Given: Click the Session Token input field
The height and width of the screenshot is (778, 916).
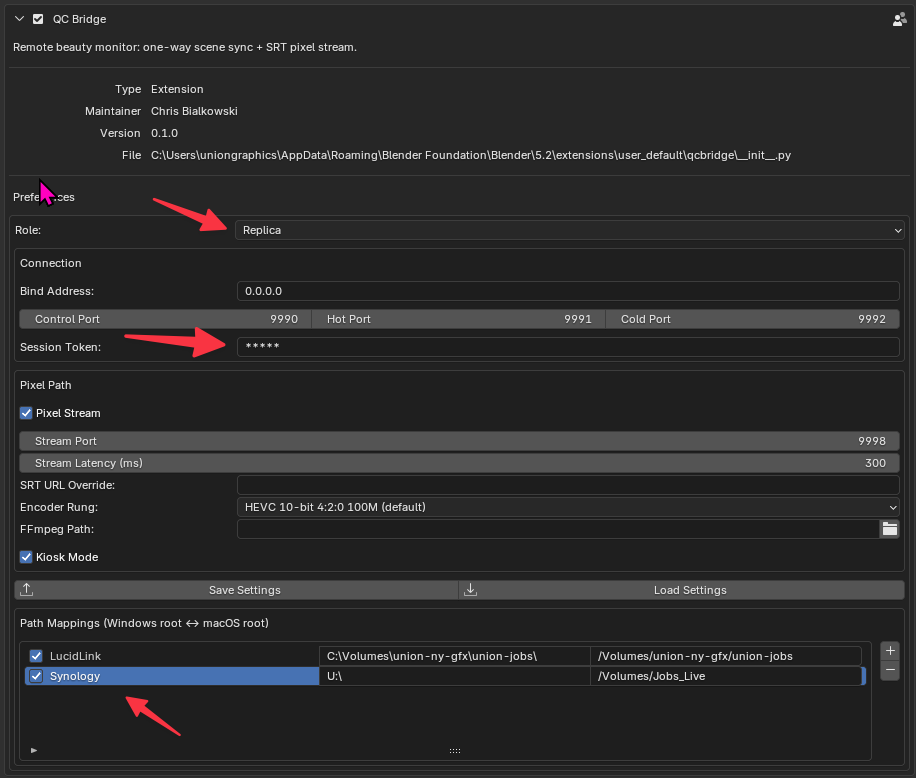Looking at the screenshot, I should [568, 347].
